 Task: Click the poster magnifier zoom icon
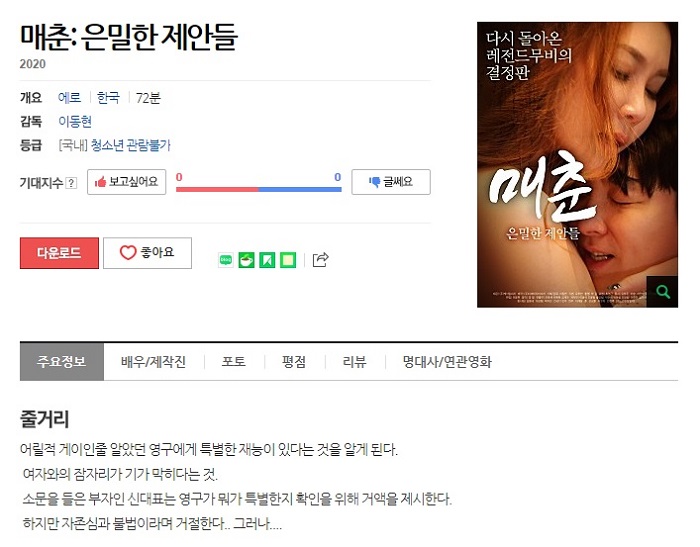[662, 292]
